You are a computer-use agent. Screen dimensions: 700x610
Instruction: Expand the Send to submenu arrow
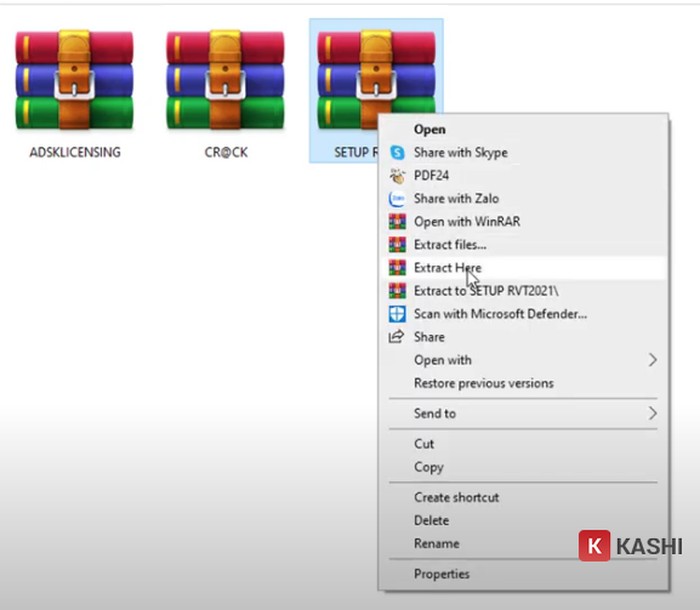[653, 413]
